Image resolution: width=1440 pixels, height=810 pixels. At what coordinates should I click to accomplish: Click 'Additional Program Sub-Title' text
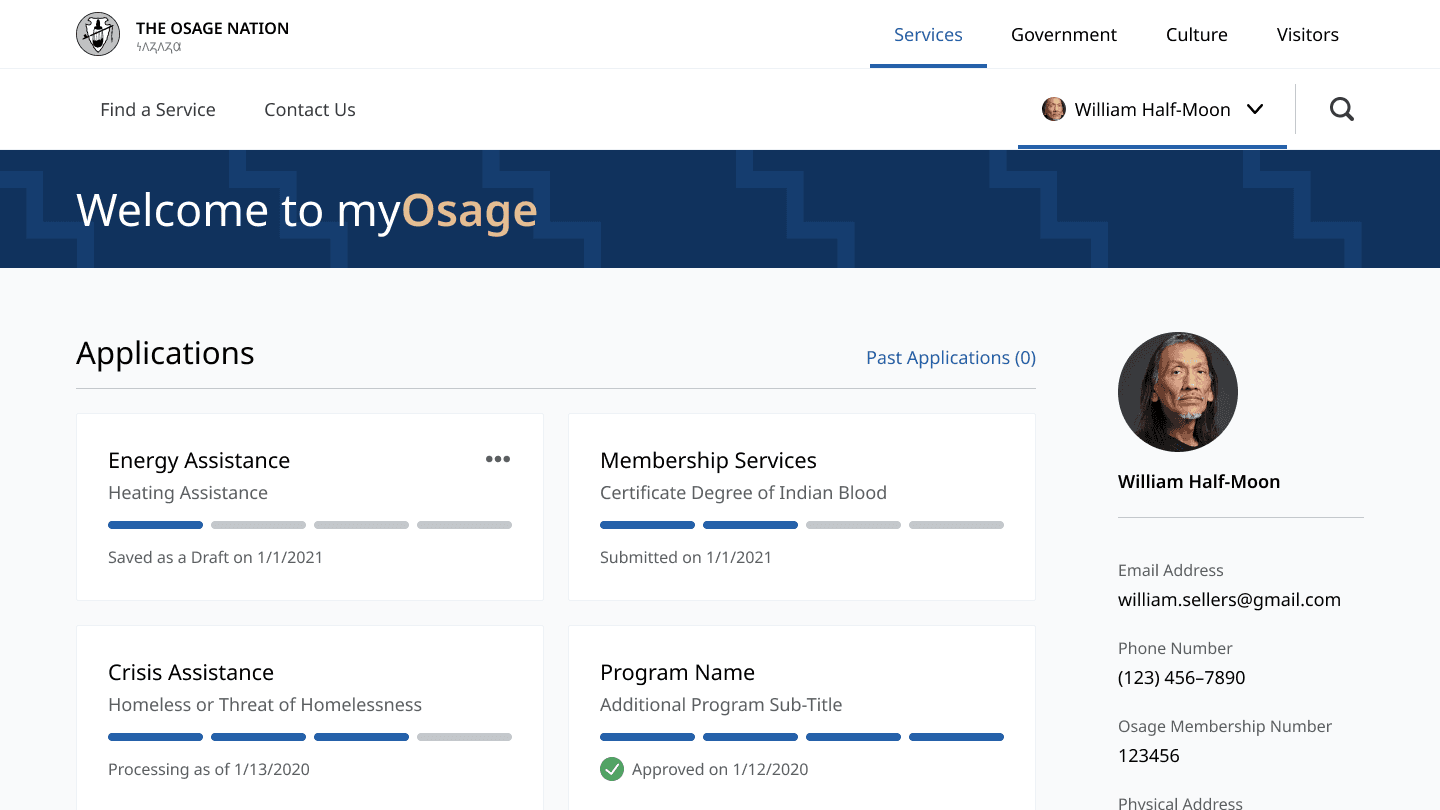(721, 705)
